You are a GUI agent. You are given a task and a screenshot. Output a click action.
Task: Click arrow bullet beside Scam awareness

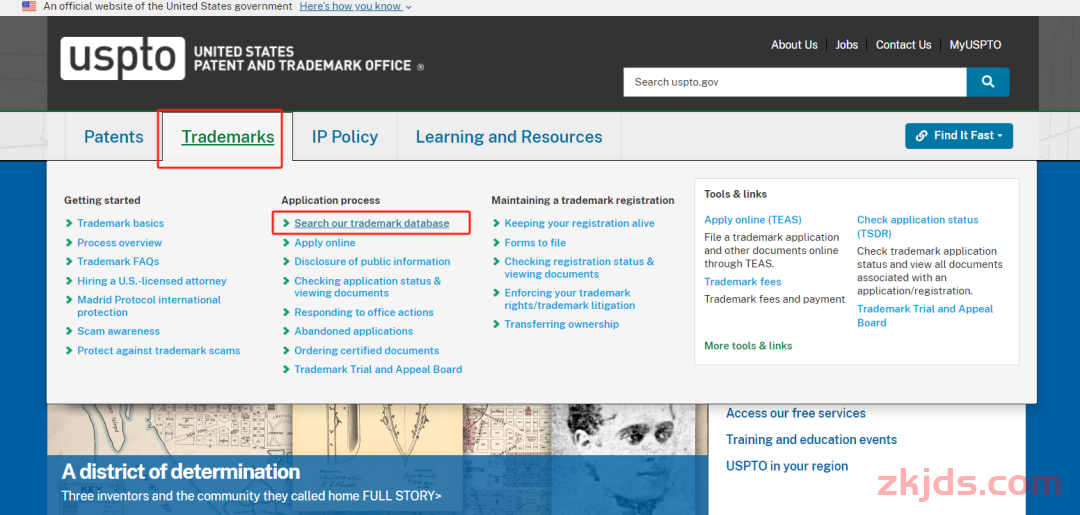[x=69, y=331]
